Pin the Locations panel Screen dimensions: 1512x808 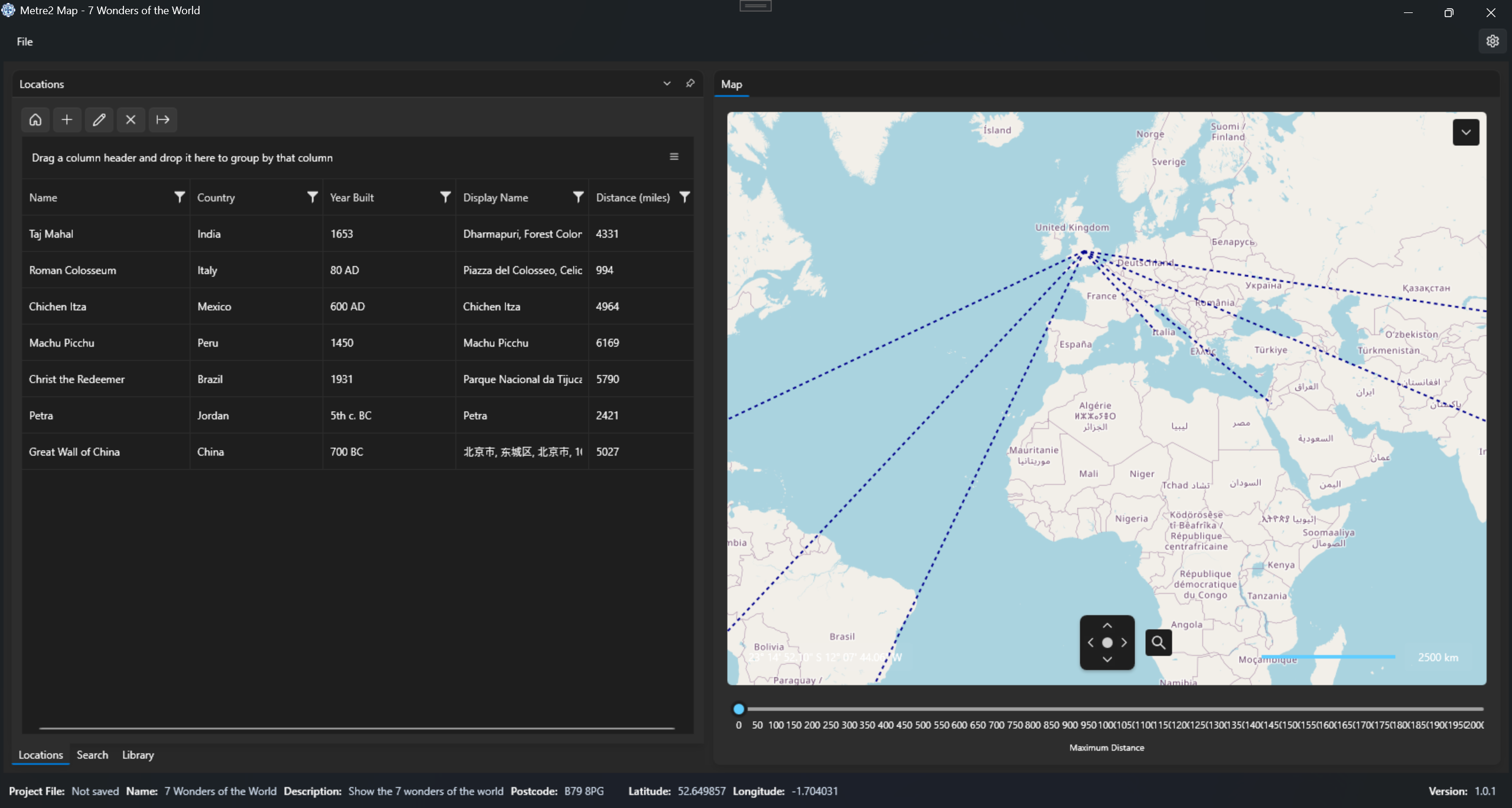tap(689, 83)
